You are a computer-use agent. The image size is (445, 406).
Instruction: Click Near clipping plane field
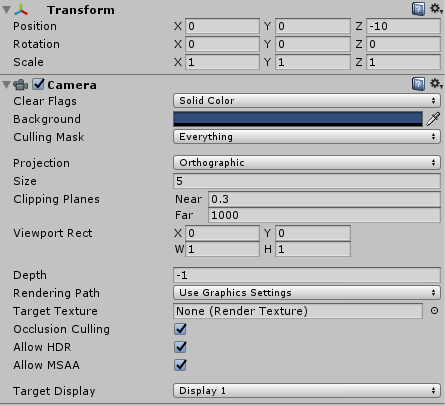coord(324,199)
